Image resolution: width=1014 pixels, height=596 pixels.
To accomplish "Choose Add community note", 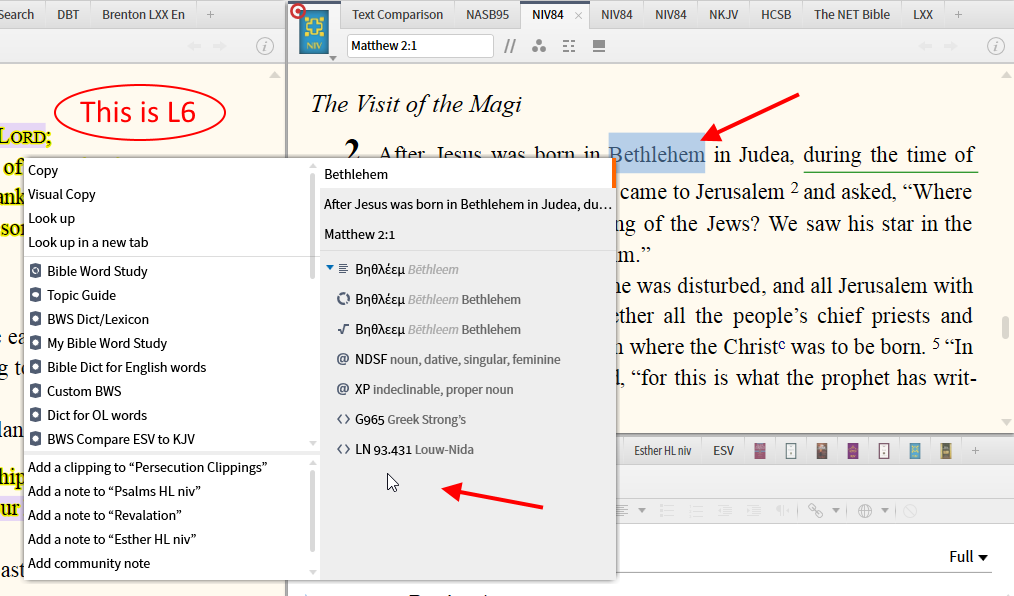I will (89, 562).
